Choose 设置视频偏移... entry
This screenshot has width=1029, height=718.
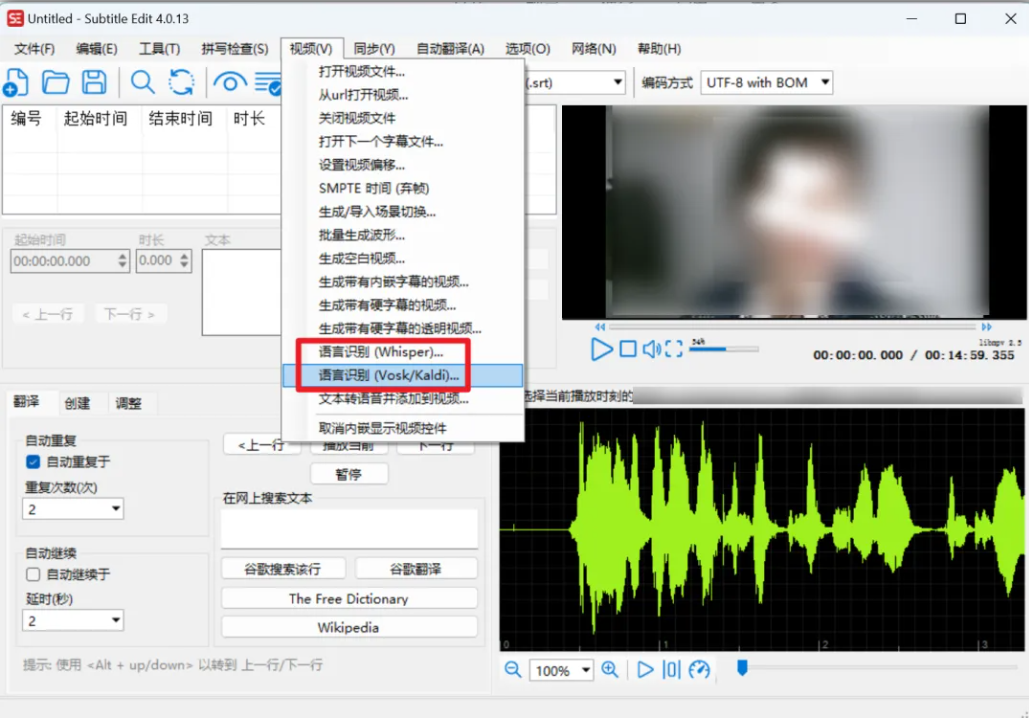403,165
